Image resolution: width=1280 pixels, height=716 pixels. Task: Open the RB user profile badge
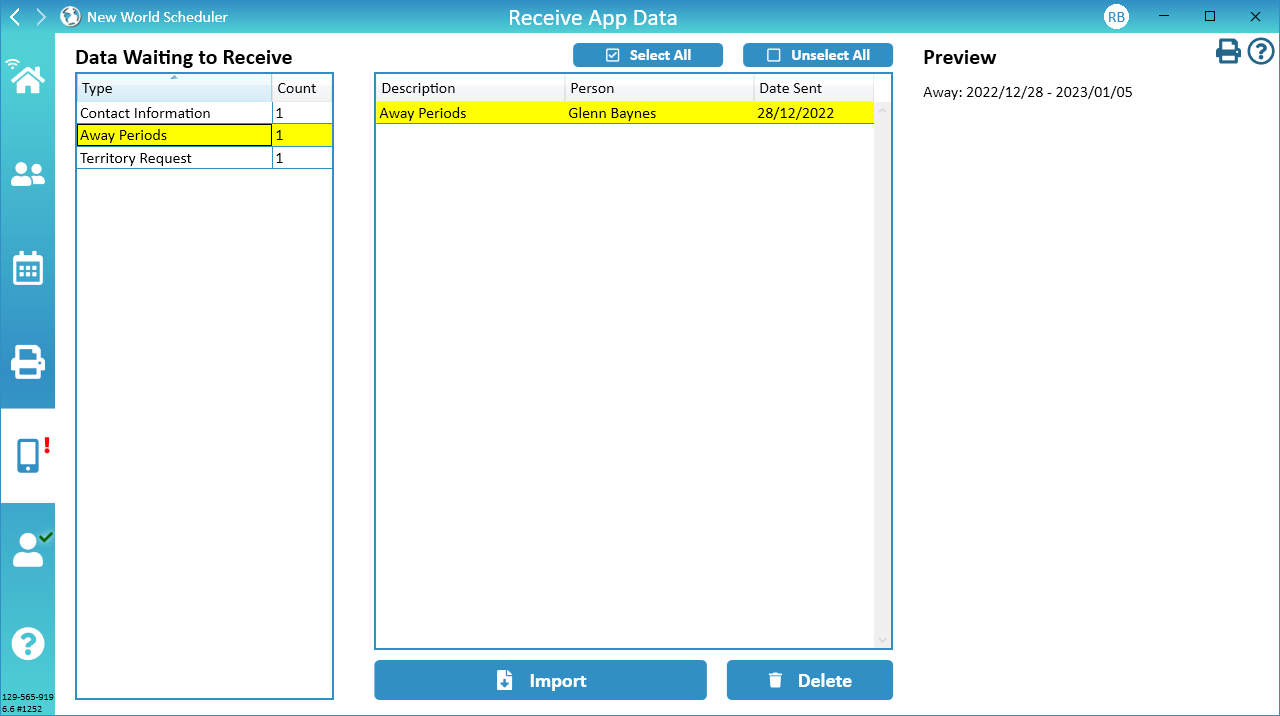(x=1116, y=17)
